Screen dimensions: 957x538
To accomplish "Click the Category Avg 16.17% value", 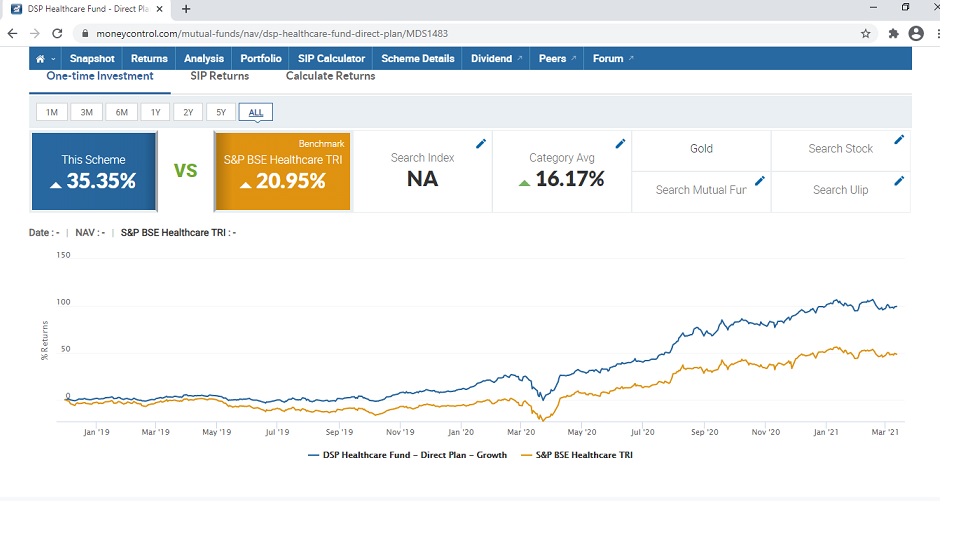I will [x=569, y=179].
